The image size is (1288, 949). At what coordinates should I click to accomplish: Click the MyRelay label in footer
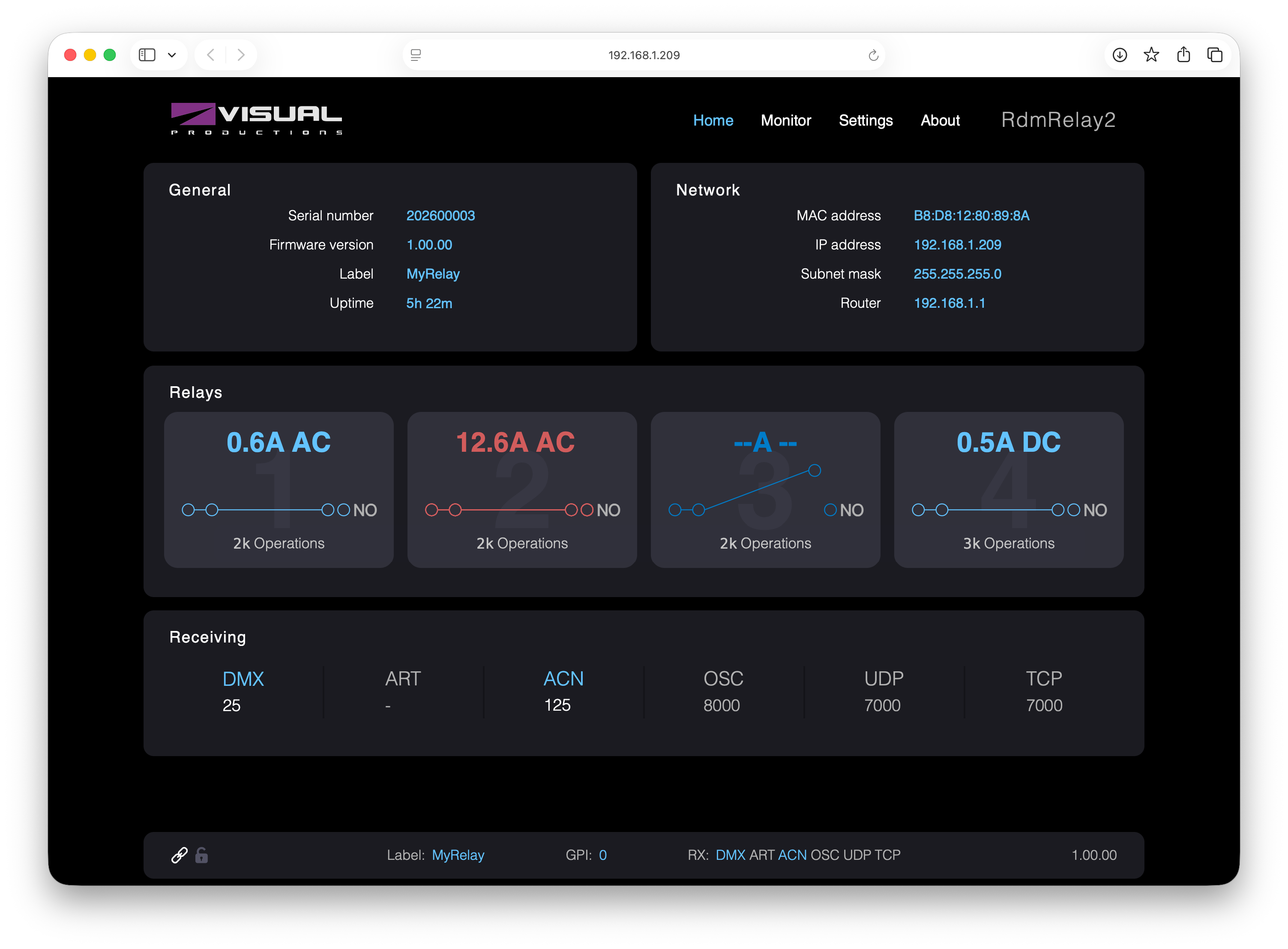[458, 855]
